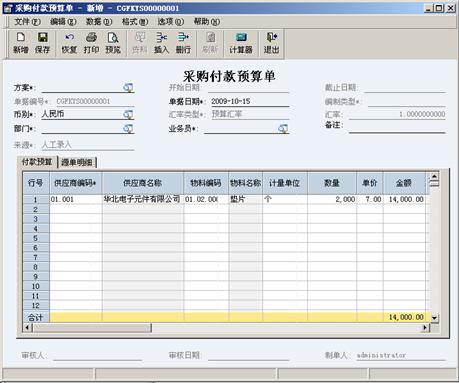Select cell 华北电子元件有限公司
Viewport: 459px width, 383px height.
[x=143, y=199]
